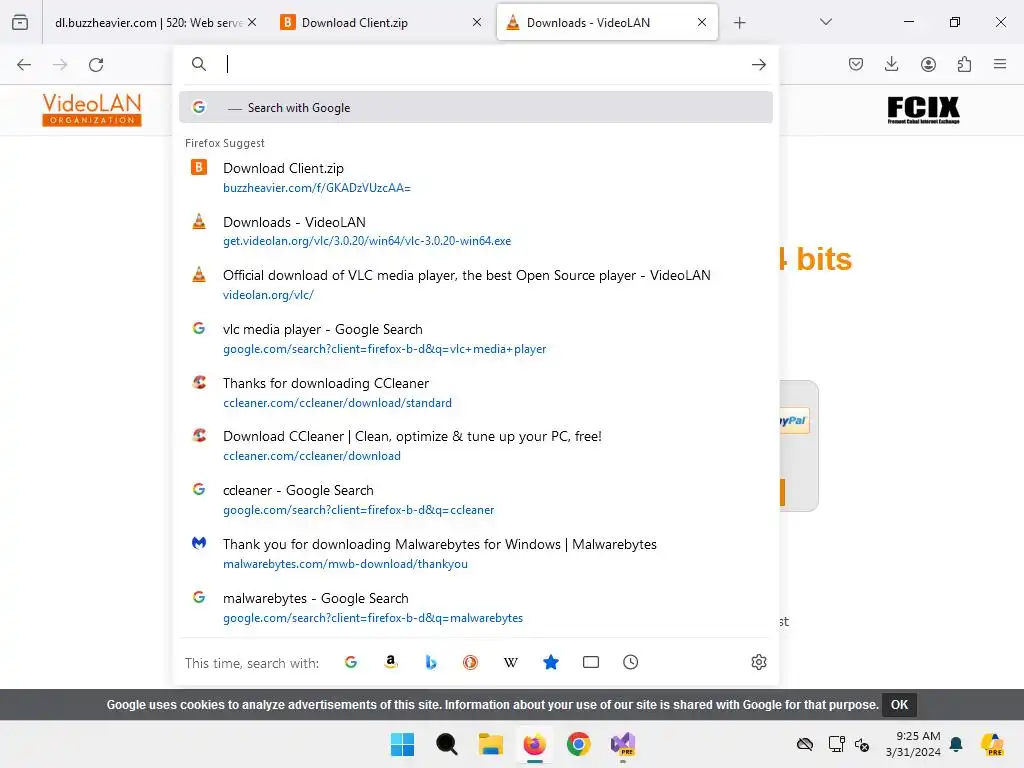Focus the address bar text field
Image resolution: width=1024 pixels, height=768 pixels.
[483, 64]
